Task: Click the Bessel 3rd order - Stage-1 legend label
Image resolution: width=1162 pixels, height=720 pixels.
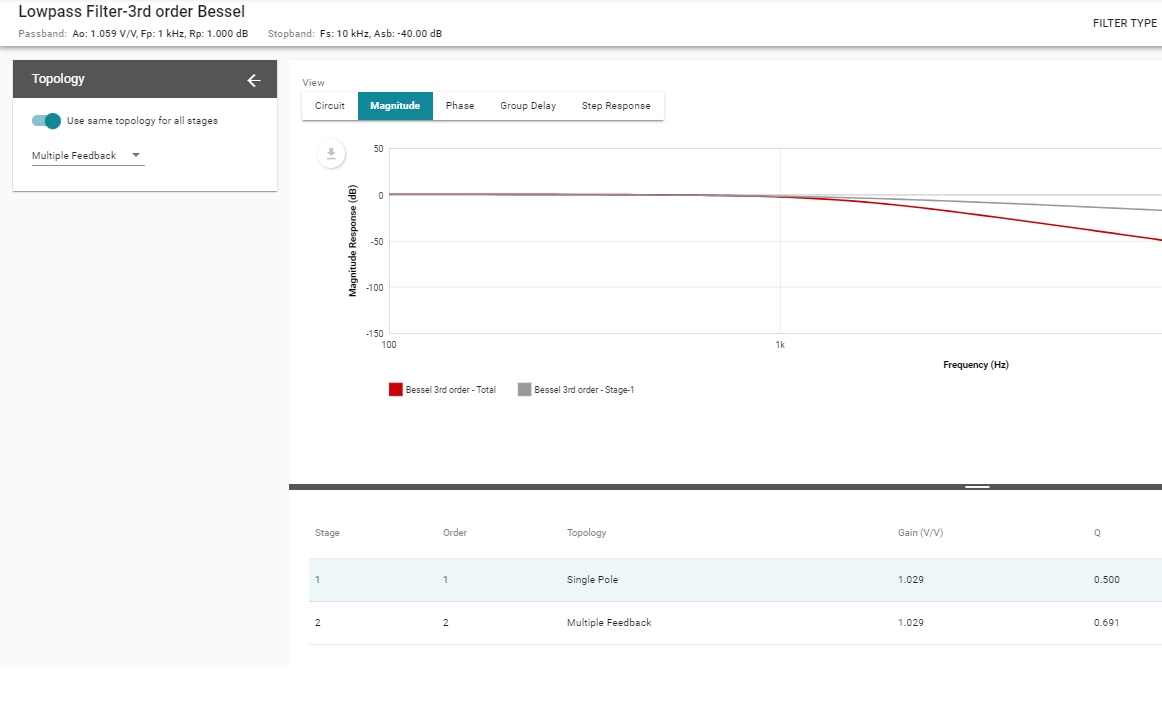Action: (584, 390)
